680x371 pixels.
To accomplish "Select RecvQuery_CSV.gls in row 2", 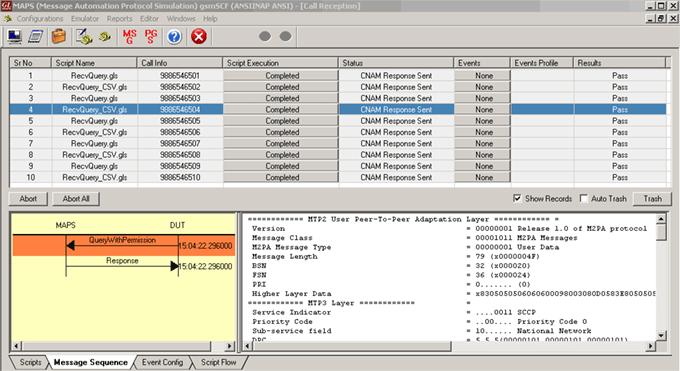I will pyautogui.click(x=95, y=87).
